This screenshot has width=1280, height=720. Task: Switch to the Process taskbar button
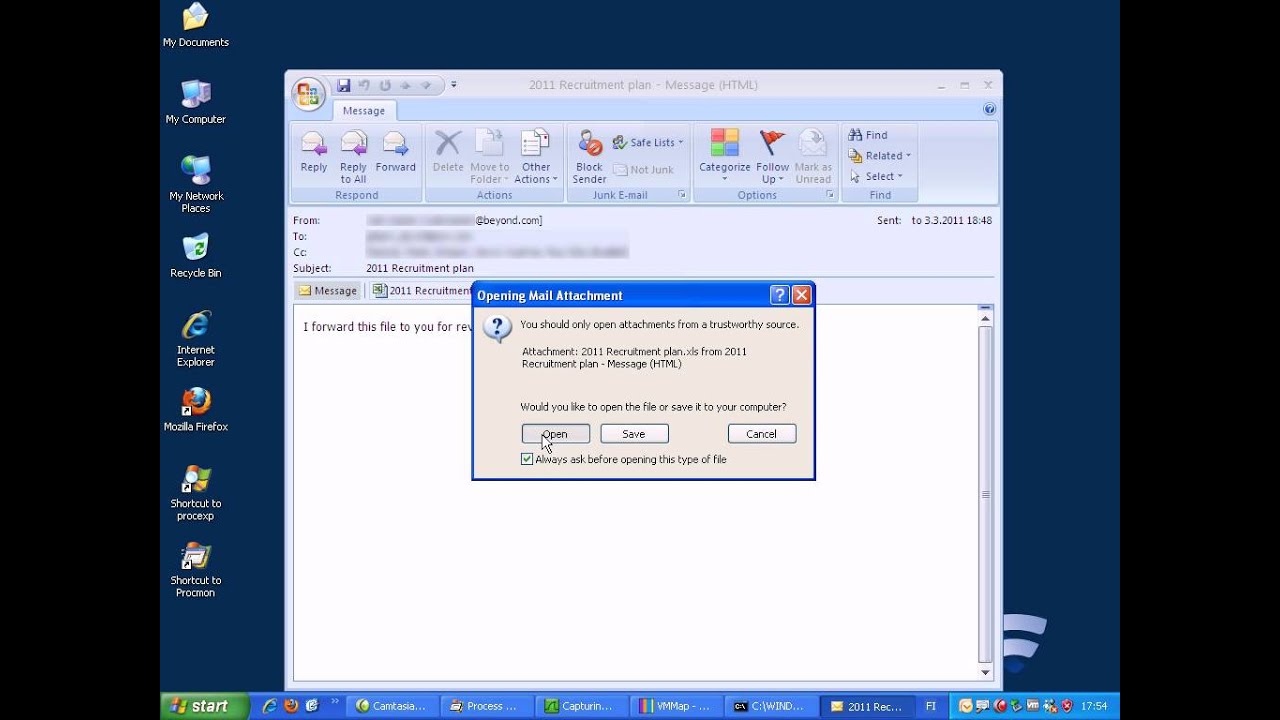click(x=486, y=706)
